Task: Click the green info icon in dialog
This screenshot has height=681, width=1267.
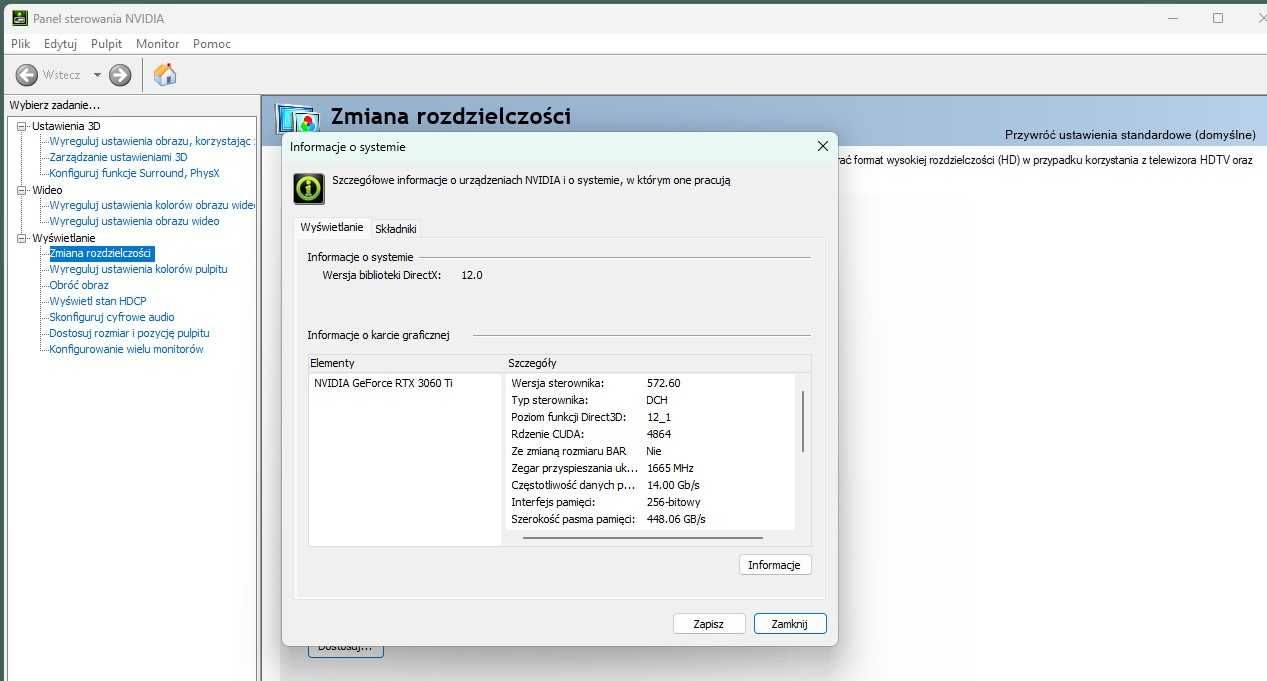Action: point(308,188)
